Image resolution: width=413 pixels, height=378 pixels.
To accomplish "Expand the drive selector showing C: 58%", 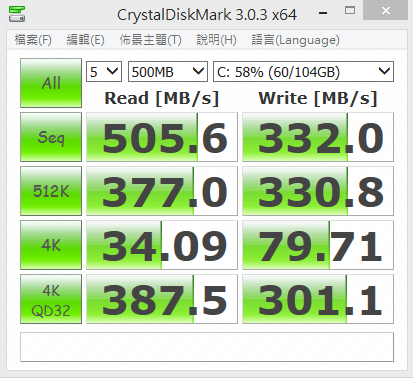I will click(x=303, y=71).
